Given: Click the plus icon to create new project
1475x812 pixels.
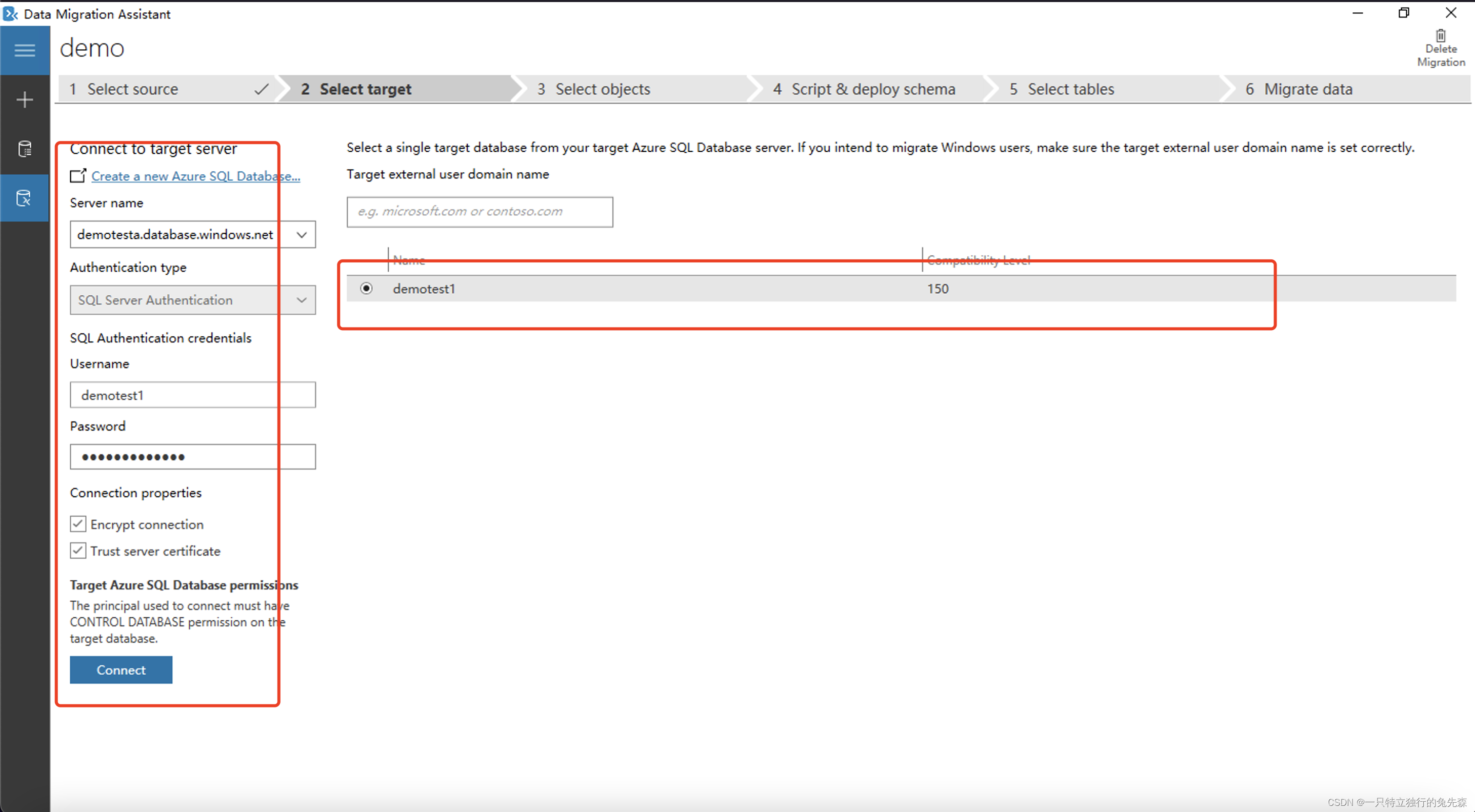Looking at the screenshot, I should pos(25,100).
